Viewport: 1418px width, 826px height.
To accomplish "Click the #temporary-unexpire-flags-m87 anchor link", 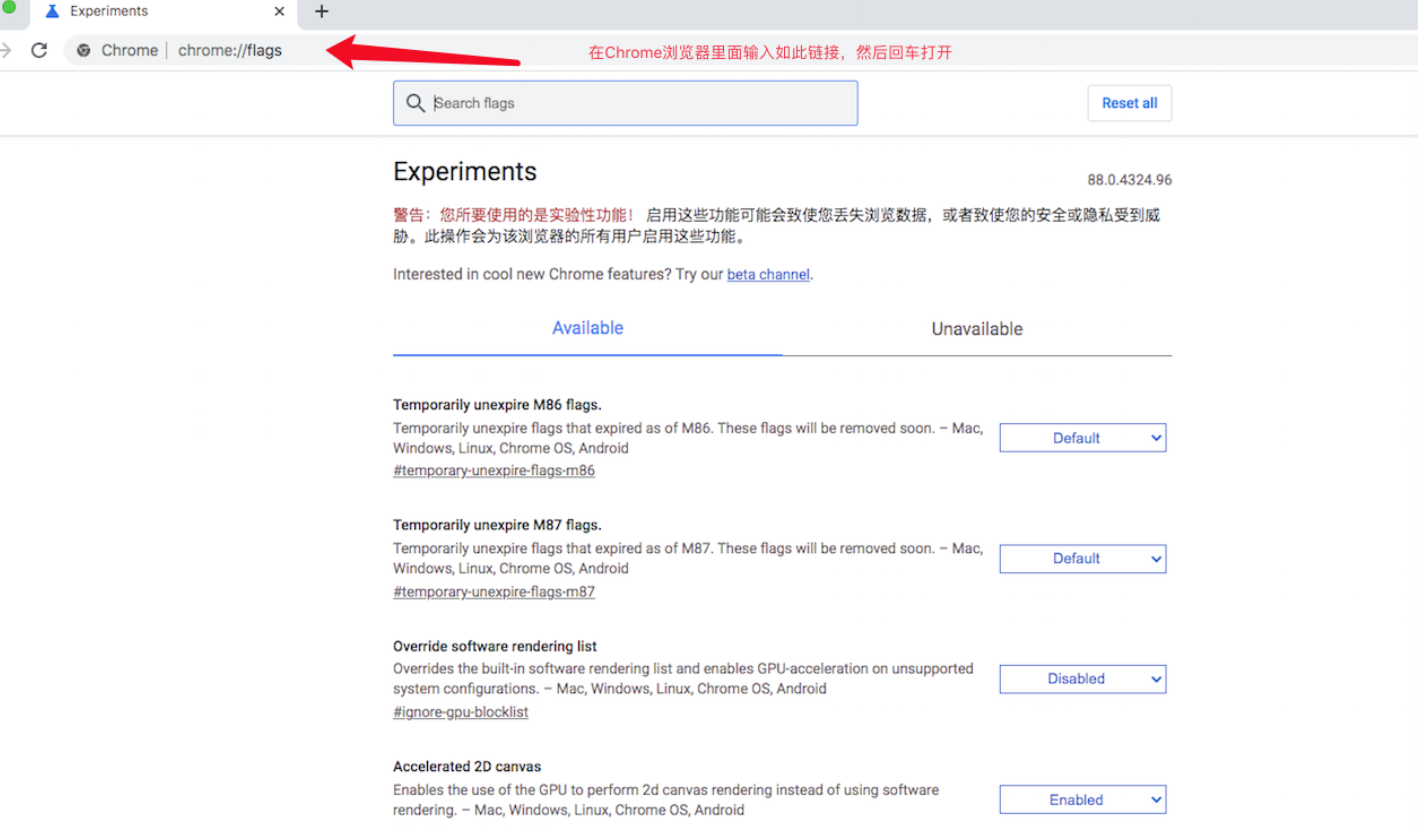I will pyautogui.click(x=494, y=591).
